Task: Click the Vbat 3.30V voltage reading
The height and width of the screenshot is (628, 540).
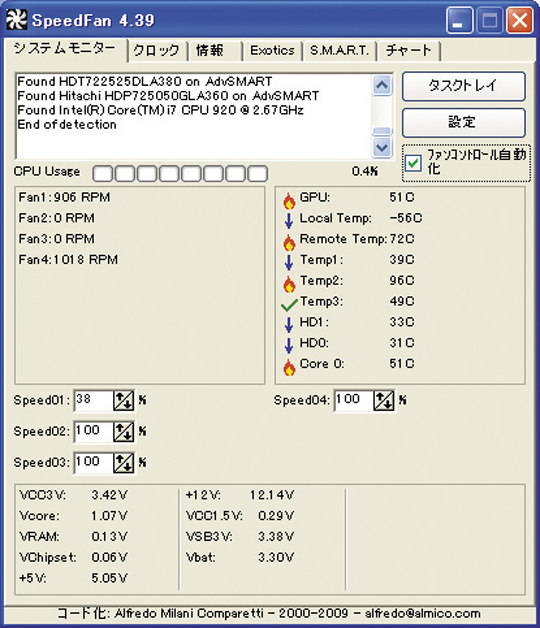Action: [240, 558]
